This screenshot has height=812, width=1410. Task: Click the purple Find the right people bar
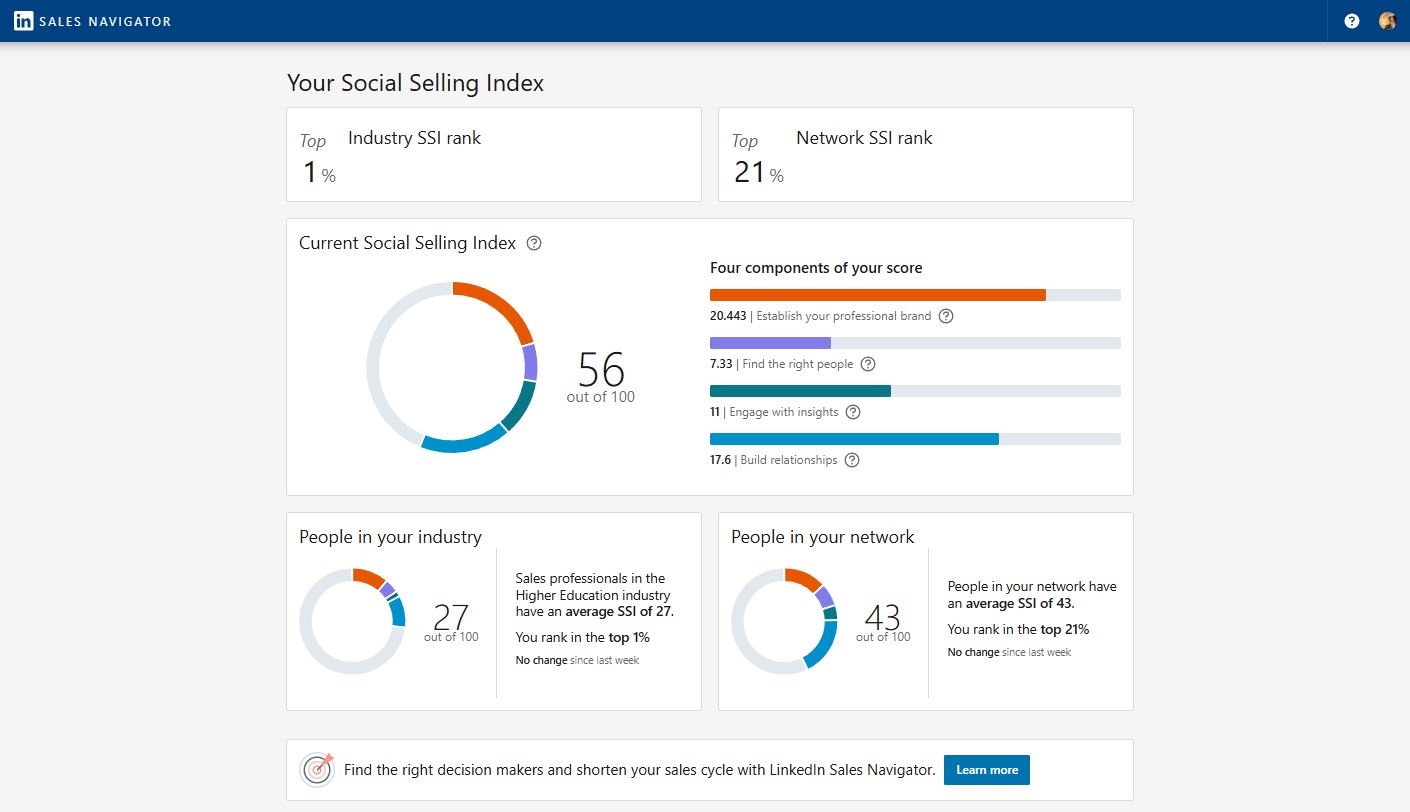[770, 343]
